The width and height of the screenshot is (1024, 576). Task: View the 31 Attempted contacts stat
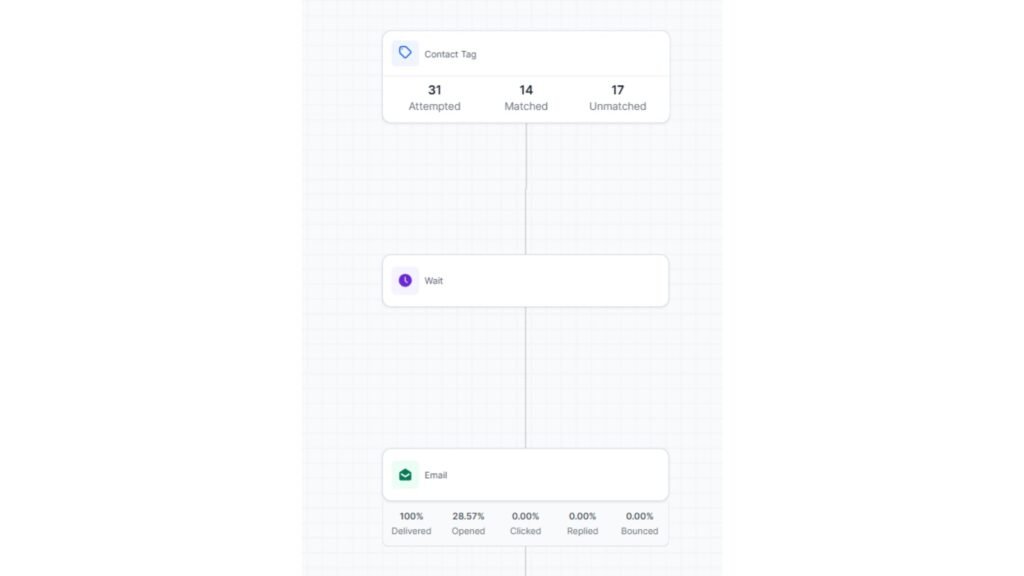(434, 97)
